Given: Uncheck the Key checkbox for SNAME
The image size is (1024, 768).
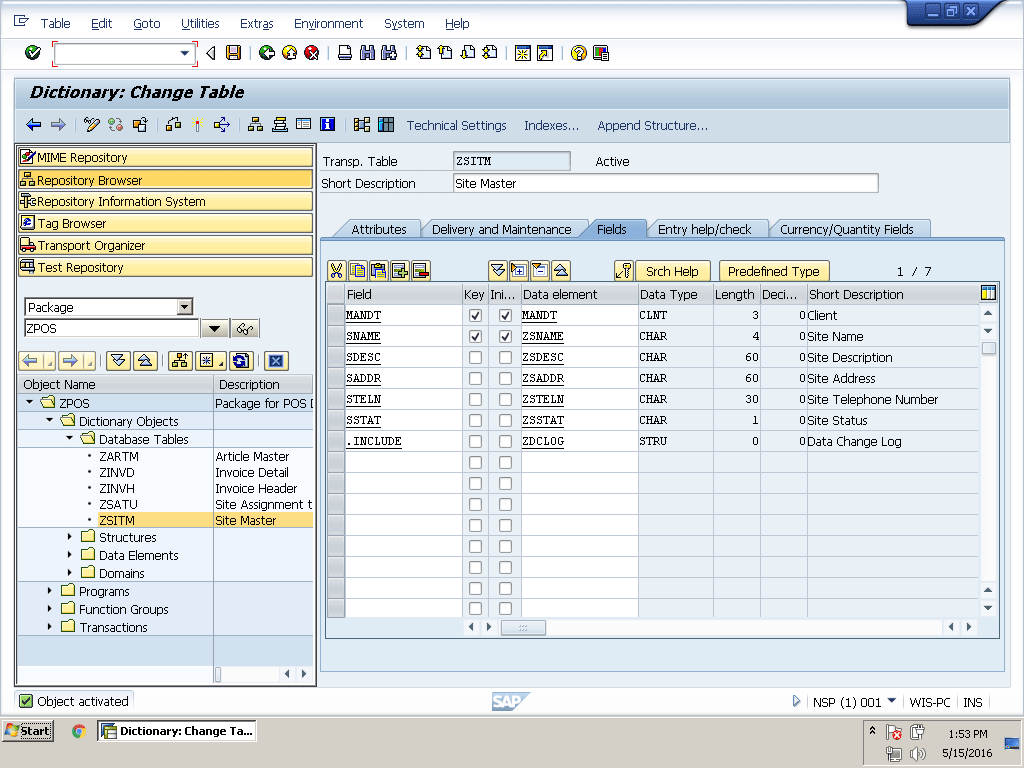Looking at the screenshot, I should pos(475,337).
